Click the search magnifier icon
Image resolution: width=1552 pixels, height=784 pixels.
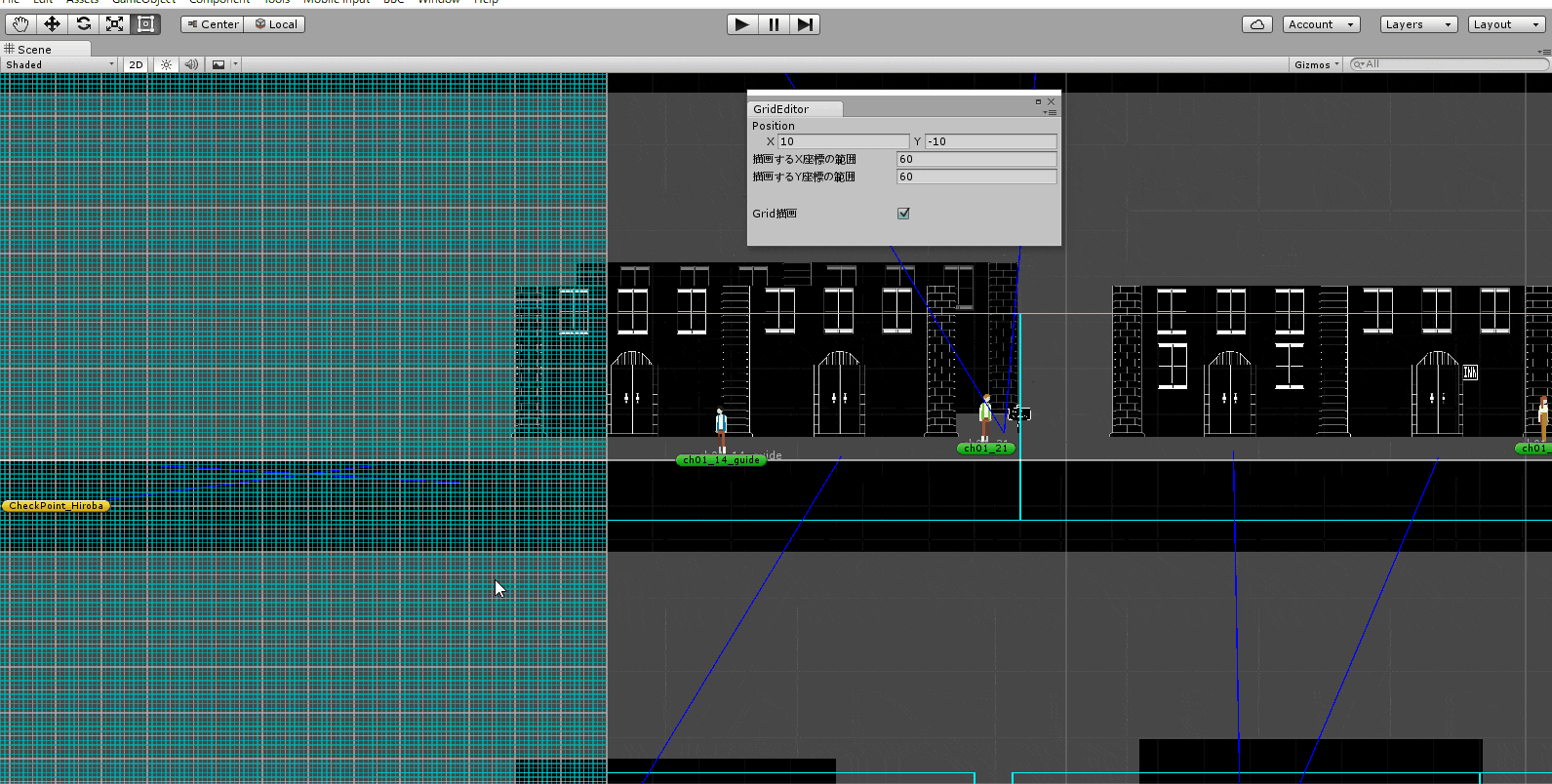coord(1358,64)
